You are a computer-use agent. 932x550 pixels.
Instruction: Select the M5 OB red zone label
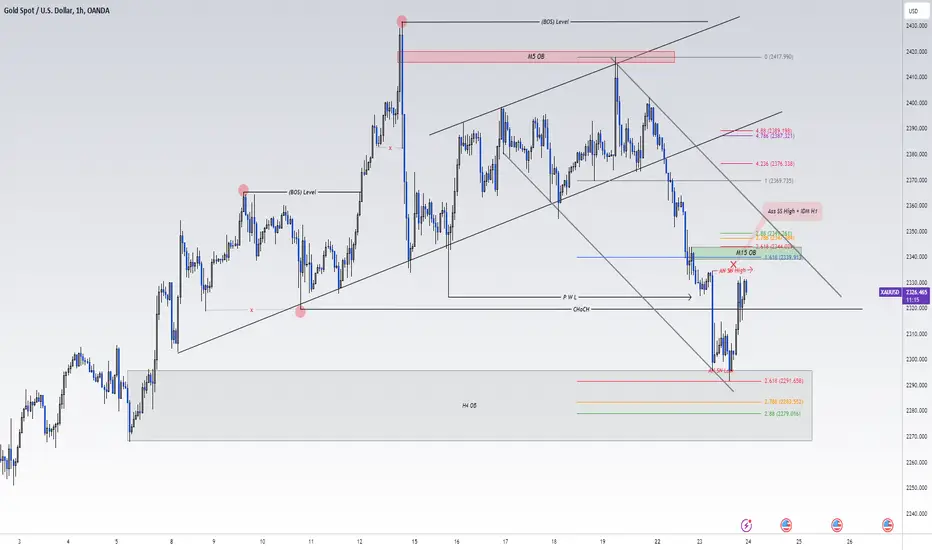point(536,56)
